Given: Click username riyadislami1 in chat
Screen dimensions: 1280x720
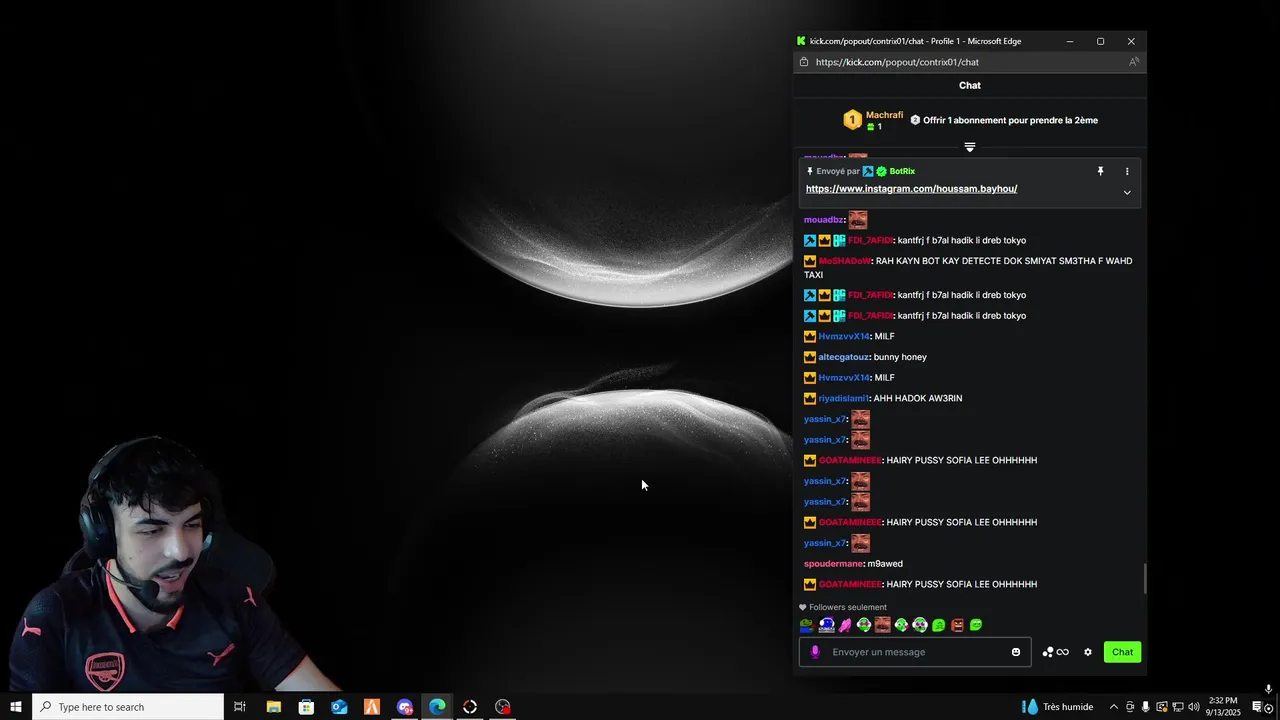Looking at the screenshot, I should click(844, 398).
